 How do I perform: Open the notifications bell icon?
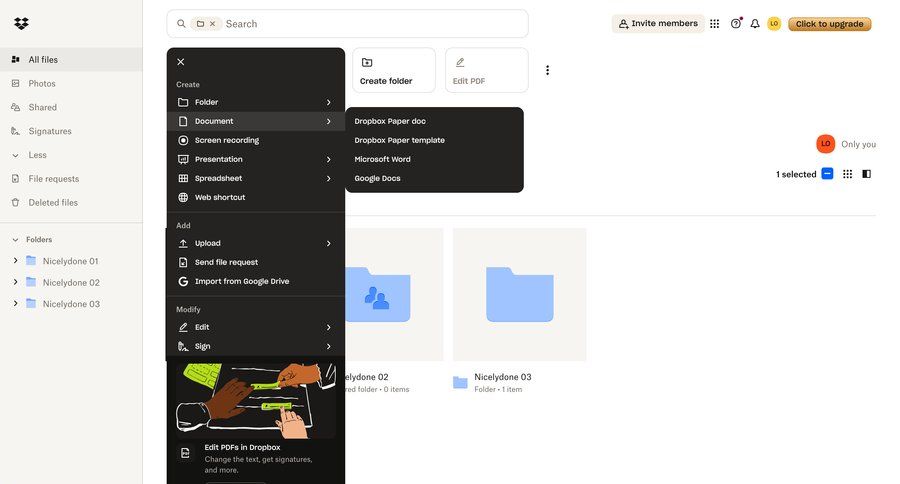coord(755,24)
